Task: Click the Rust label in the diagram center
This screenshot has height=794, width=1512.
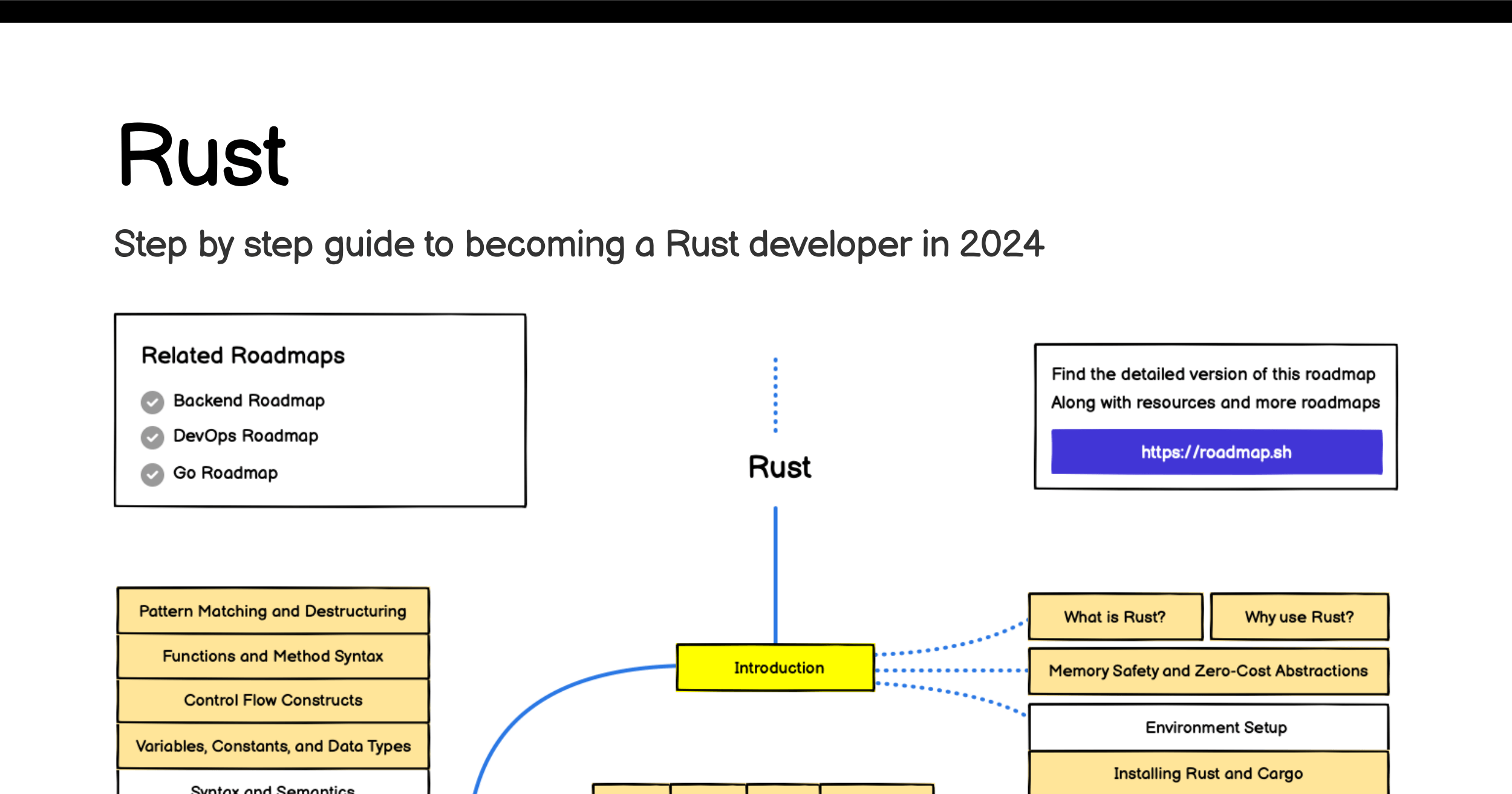Action: [x=779, y=467]
